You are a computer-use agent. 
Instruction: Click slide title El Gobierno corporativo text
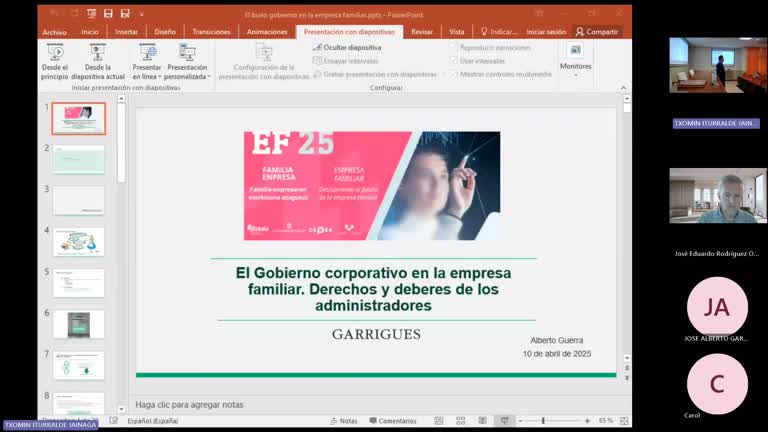pyautogui.click(x=373, y=289)
